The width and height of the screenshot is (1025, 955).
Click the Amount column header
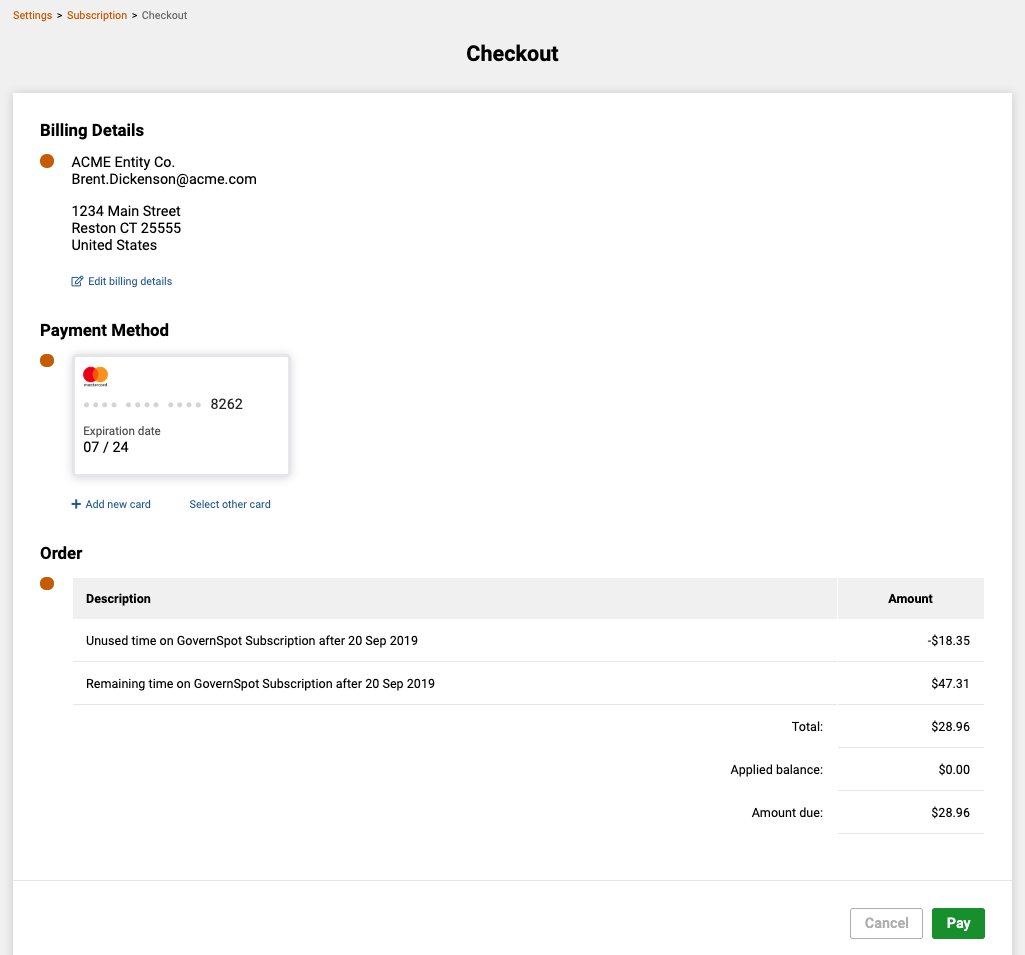pos(910,598)
